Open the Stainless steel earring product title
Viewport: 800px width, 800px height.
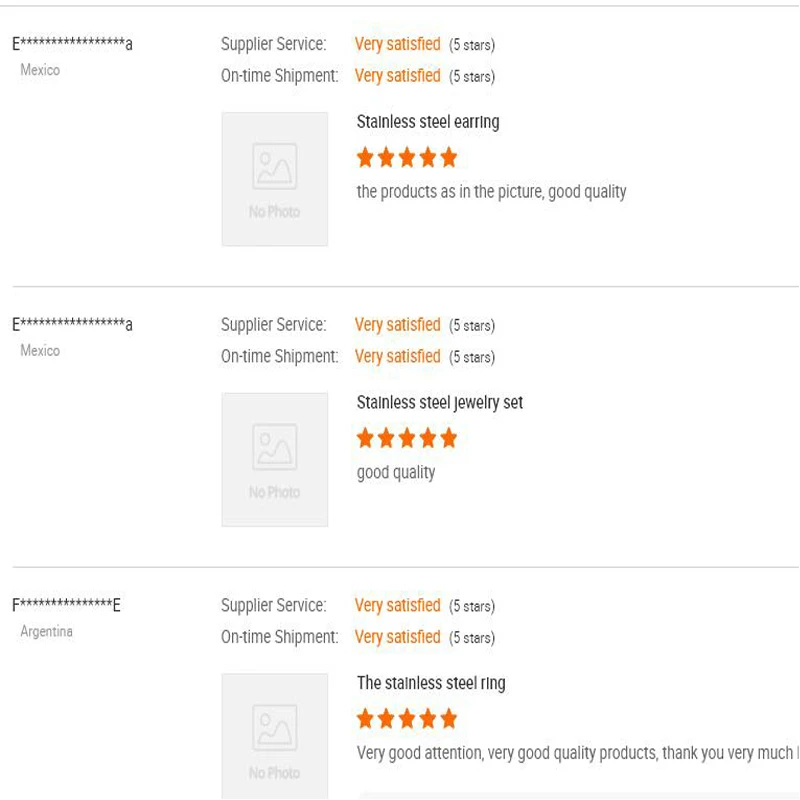[x=428, y=122]
